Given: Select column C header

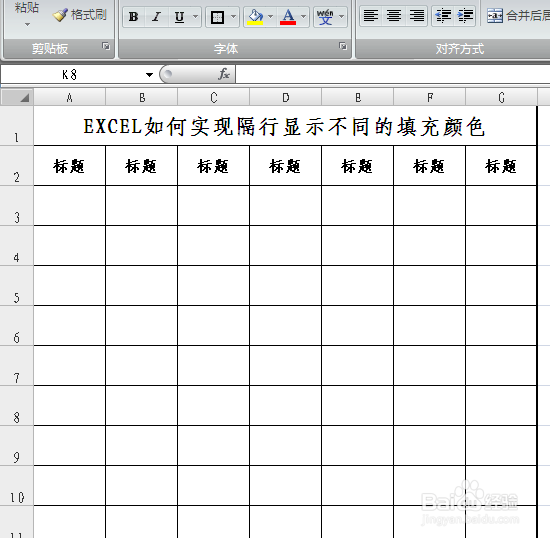Looking at the screenshot, I should pos(214,97).
